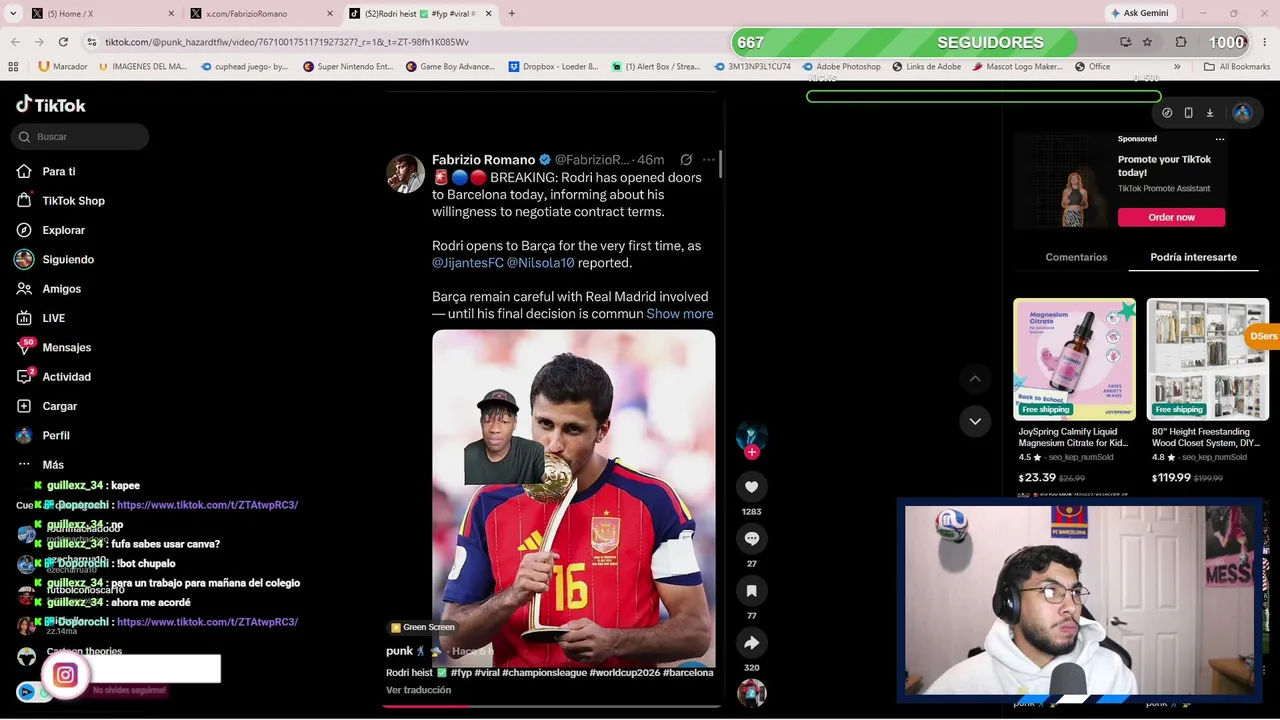This screenshot has width=1280, height=720.
Task: Open the #worldcup2026 hashtag
Action: tap(625, 673)
